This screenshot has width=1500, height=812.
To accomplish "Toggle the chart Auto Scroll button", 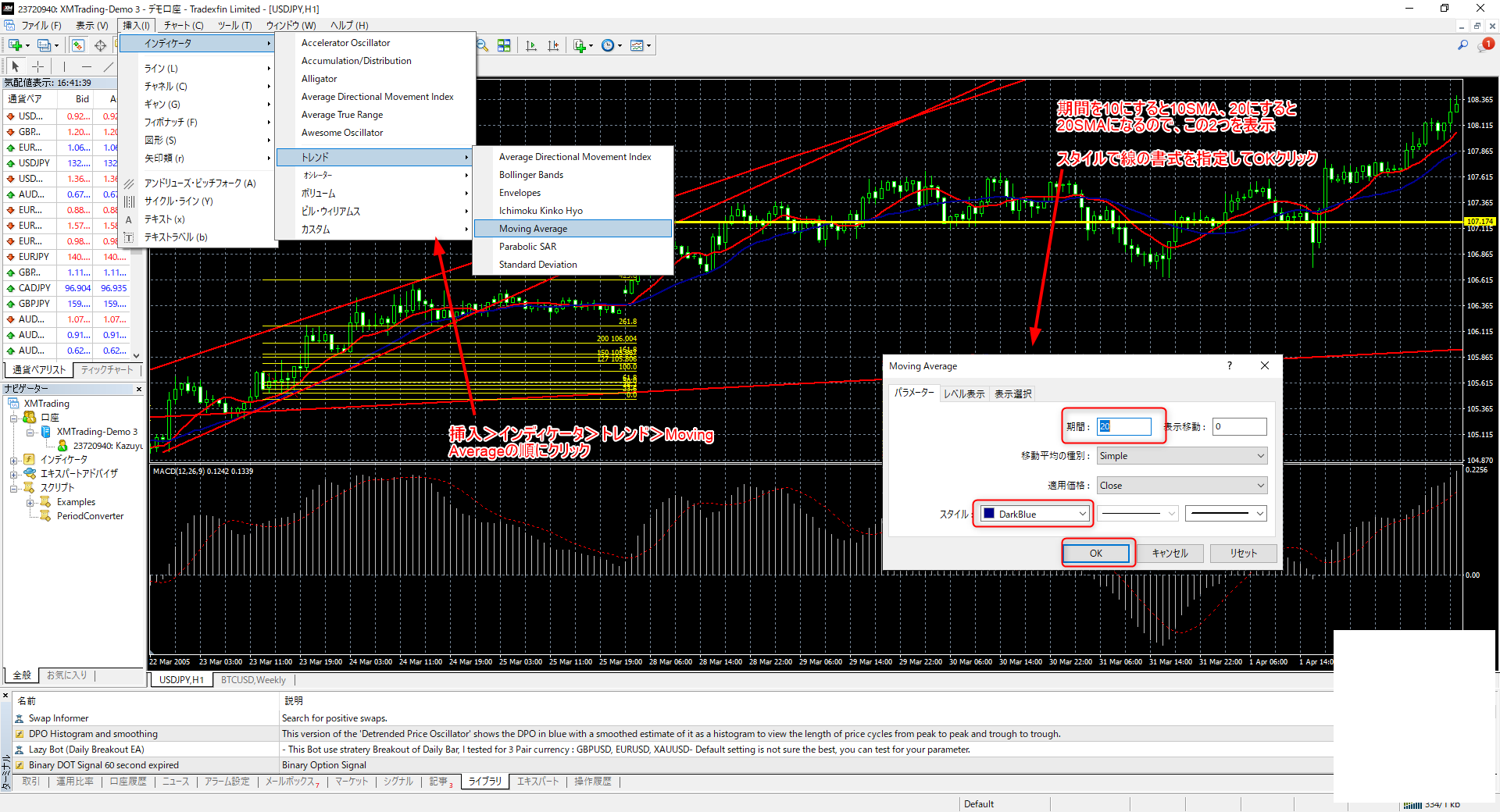I will click(x=531, y=45).
